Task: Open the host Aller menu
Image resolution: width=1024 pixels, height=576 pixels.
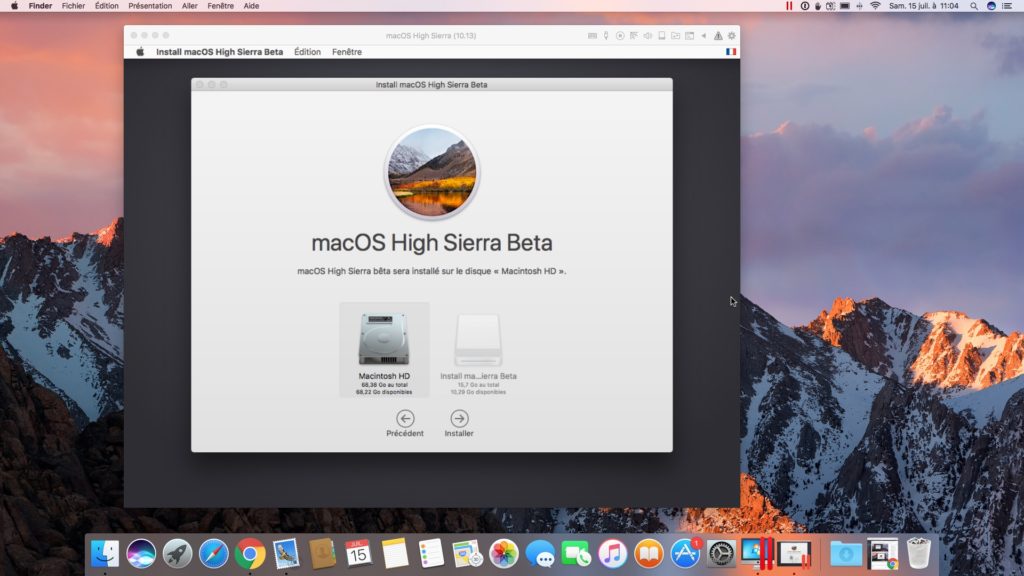Action: (189, 6)
